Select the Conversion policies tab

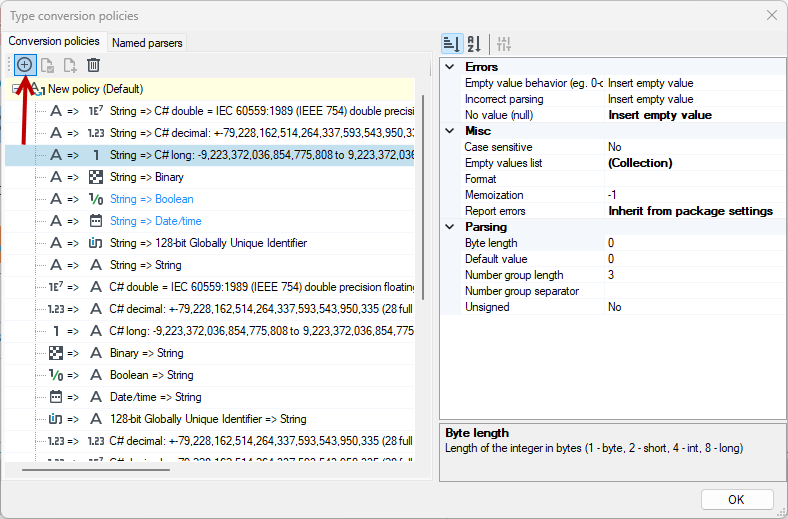tap(54, 41)
